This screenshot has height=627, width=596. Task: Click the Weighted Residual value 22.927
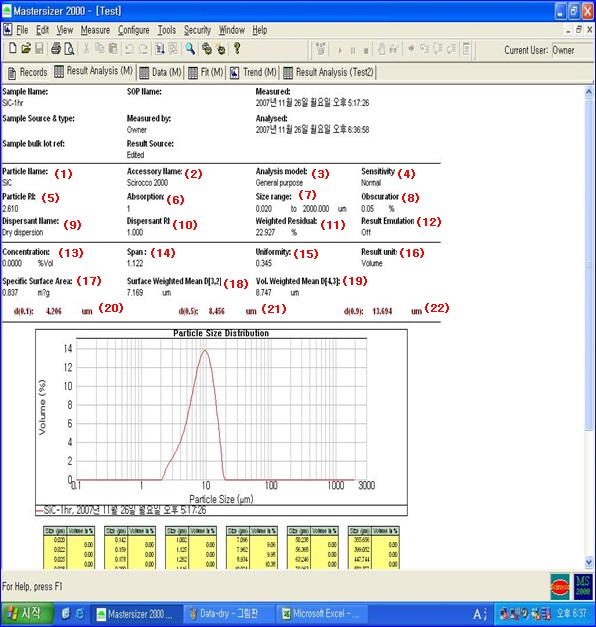(x=265, y=232)
